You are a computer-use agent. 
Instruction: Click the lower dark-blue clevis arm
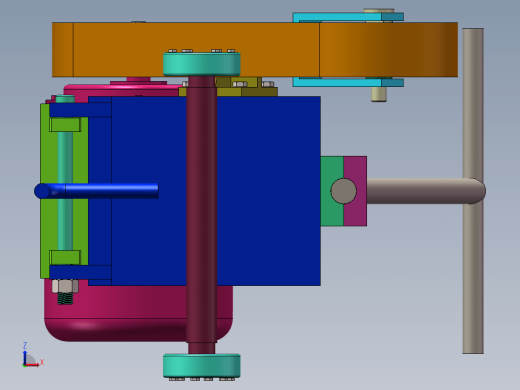[80, 272]
